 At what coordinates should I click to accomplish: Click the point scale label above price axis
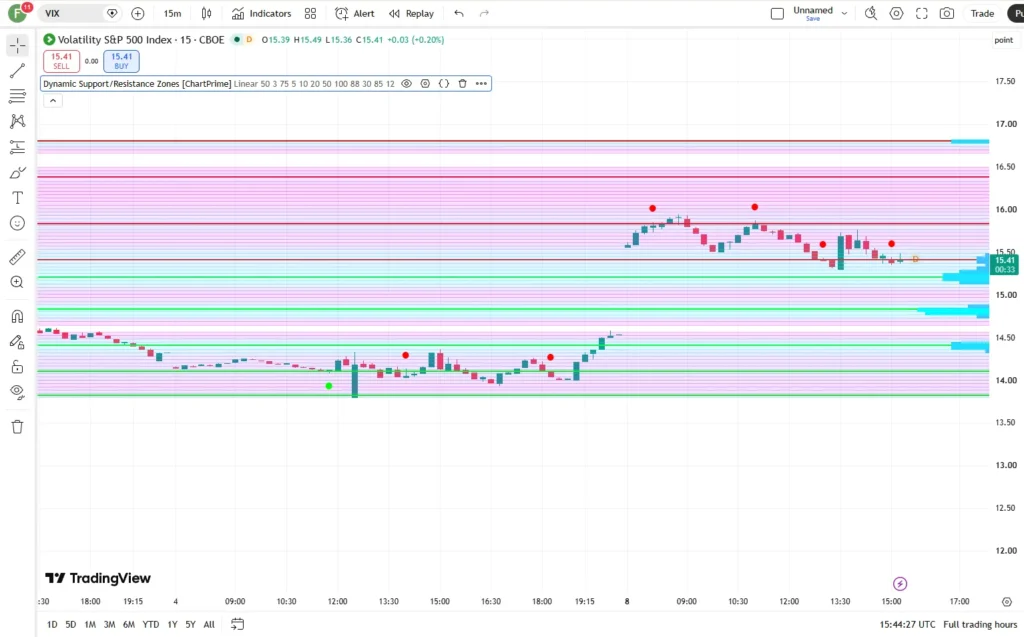click(1004, 40)
